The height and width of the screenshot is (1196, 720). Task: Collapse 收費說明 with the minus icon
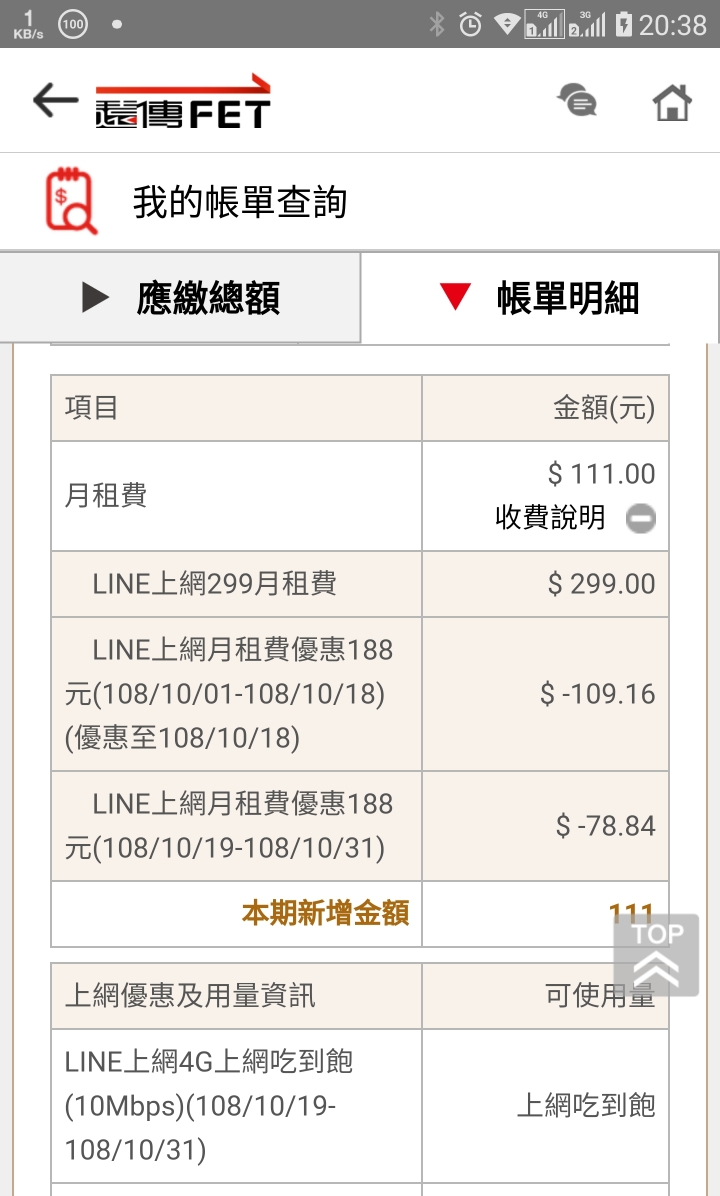coord(641,519)
